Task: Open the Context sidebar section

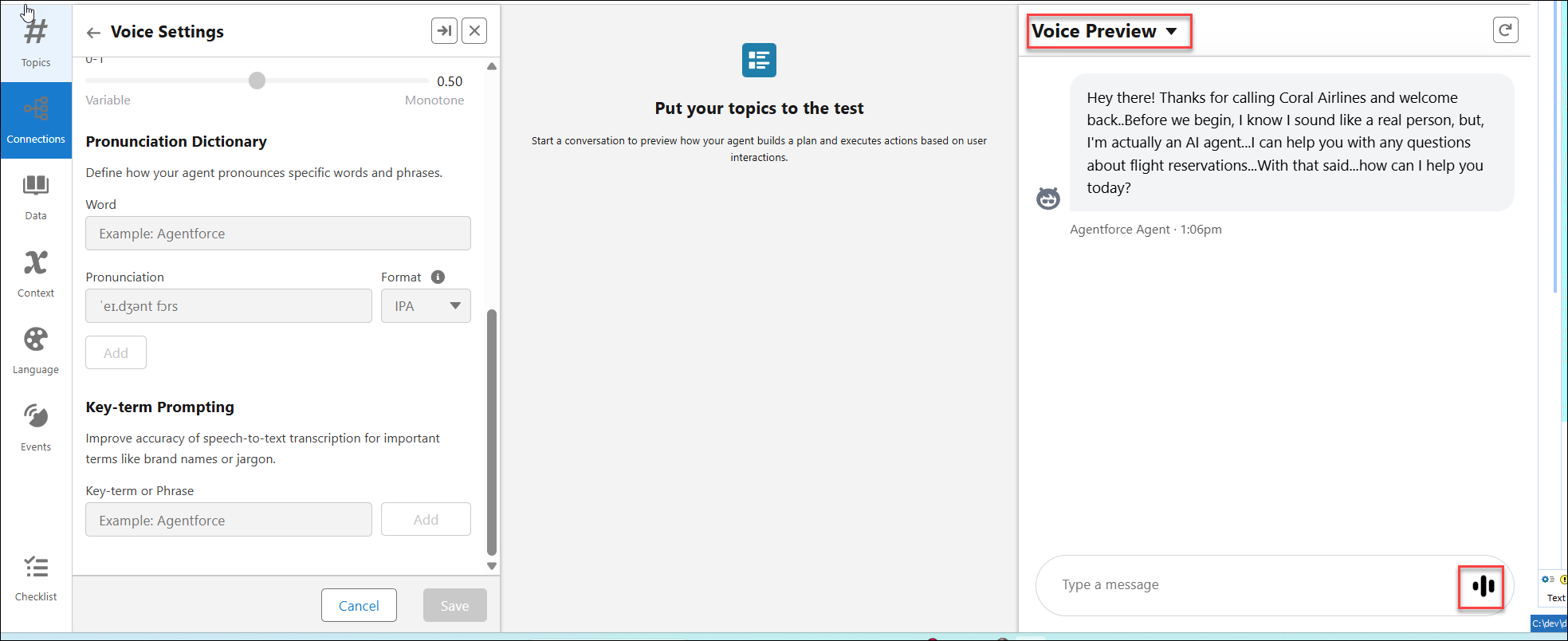Action: (x=36, y=274)
